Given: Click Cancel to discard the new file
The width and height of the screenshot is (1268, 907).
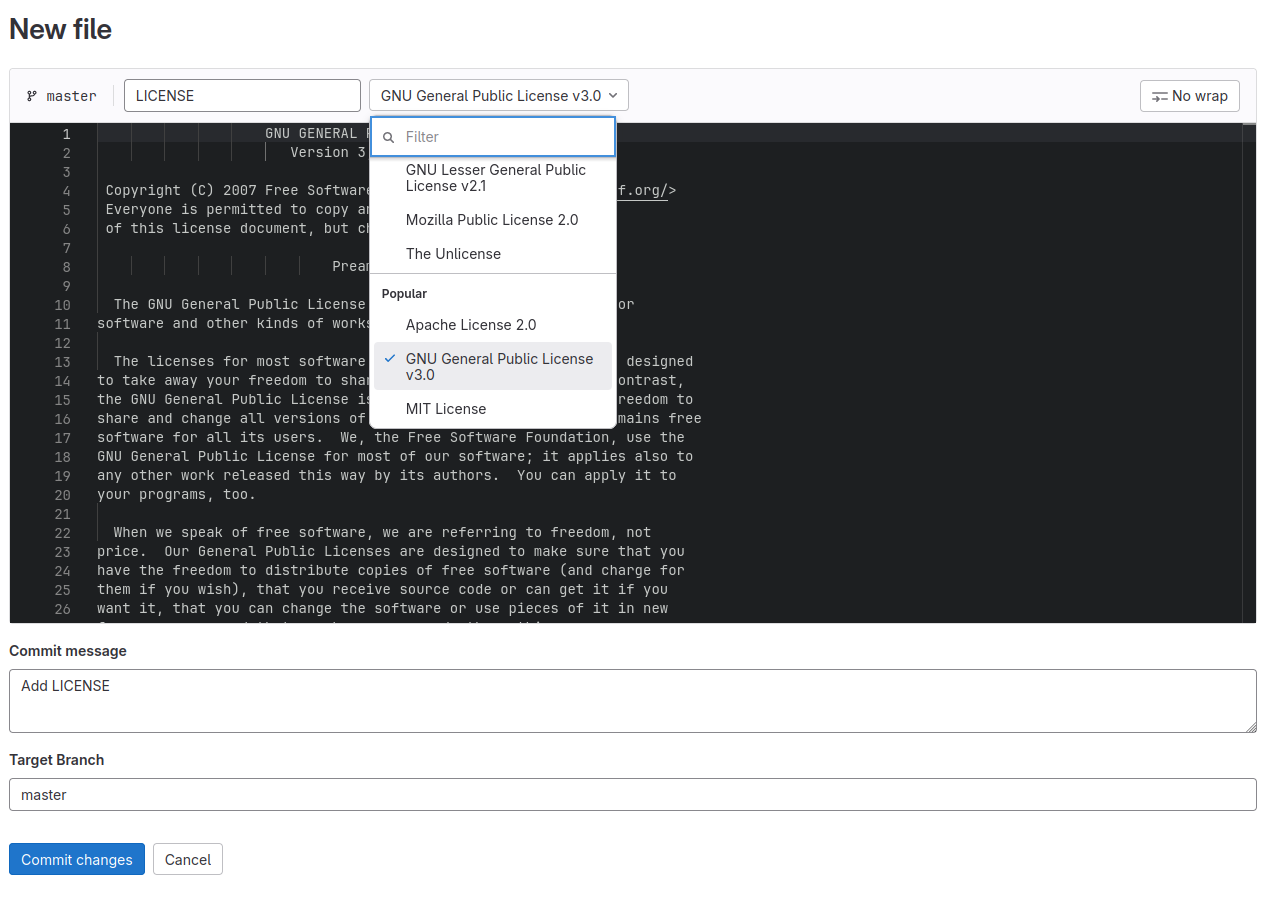Looking at the screenshot, I should click(187, 859).
